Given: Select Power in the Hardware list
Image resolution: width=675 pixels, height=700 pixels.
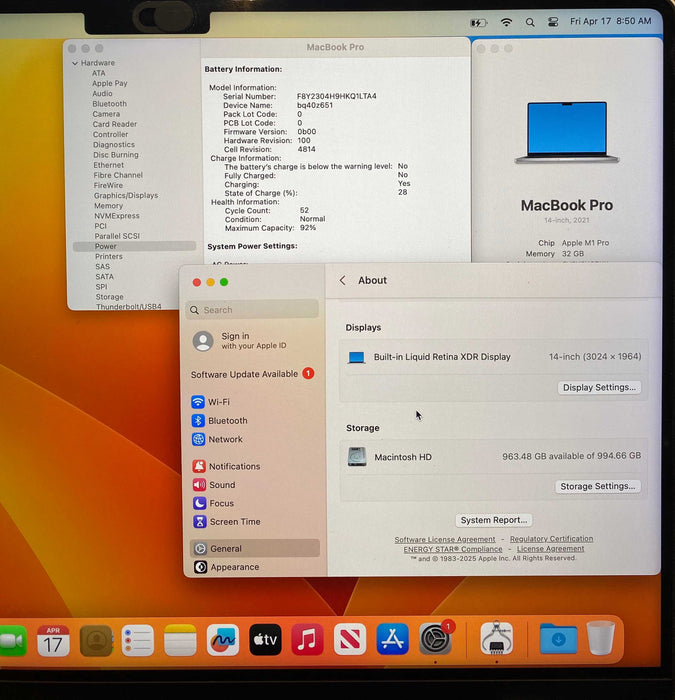Looking at the screenshot, I should [134, 246].
